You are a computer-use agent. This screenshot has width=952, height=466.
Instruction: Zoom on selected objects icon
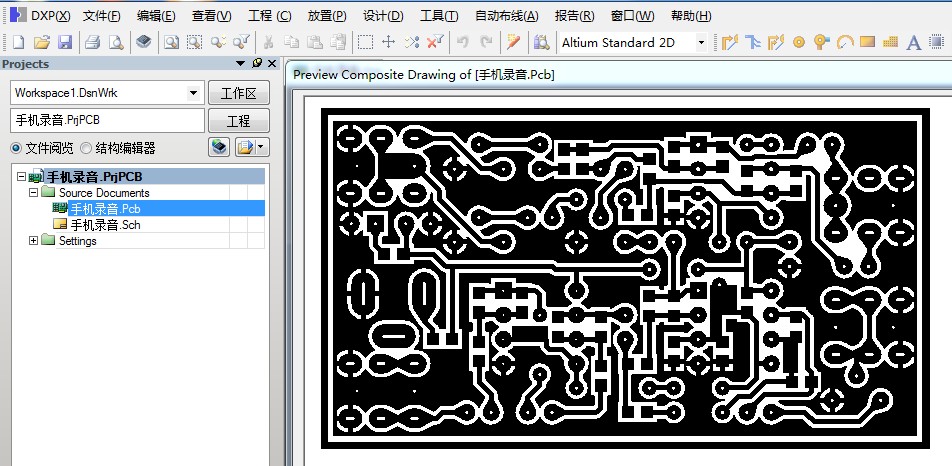[218, 42]
